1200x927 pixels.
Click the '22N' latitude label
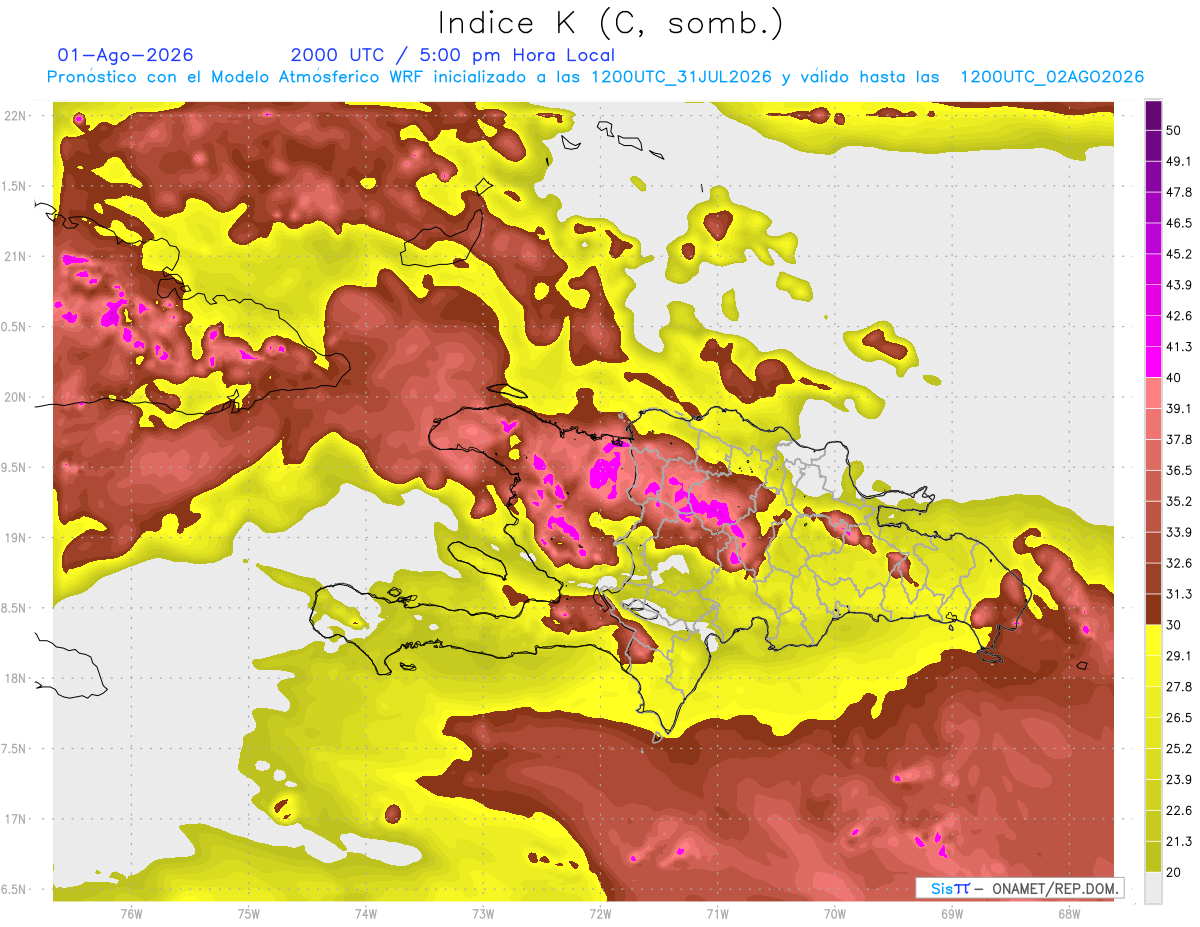pyautogui.click(x=17, y=115)
